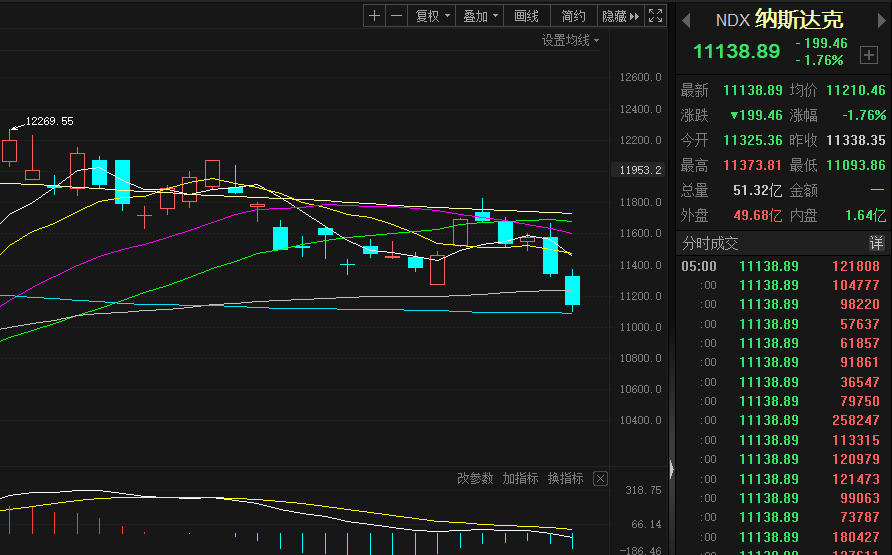Select the 分时成交 panel header
The image size is (892, 555).
tap(710, 243)
